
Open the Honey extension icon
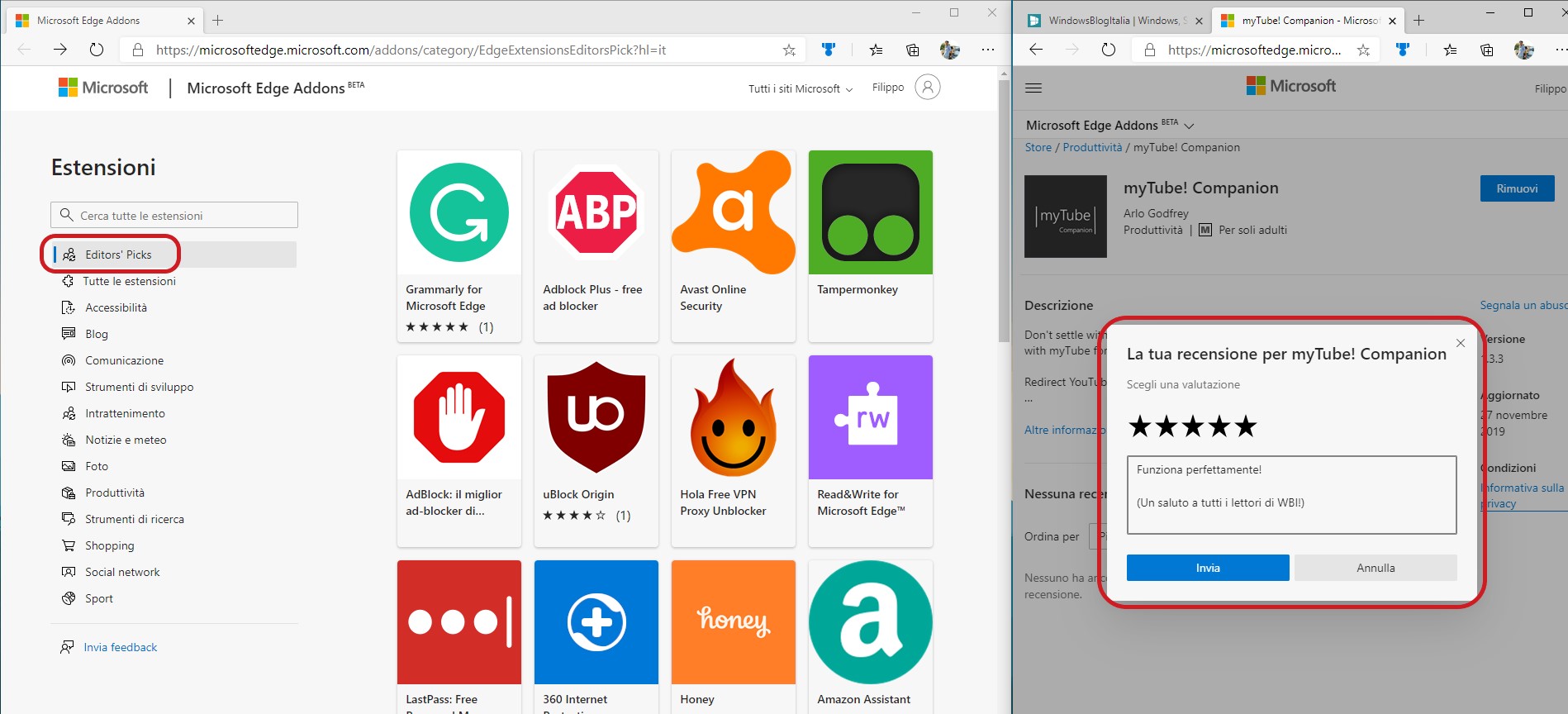point(734,622)
